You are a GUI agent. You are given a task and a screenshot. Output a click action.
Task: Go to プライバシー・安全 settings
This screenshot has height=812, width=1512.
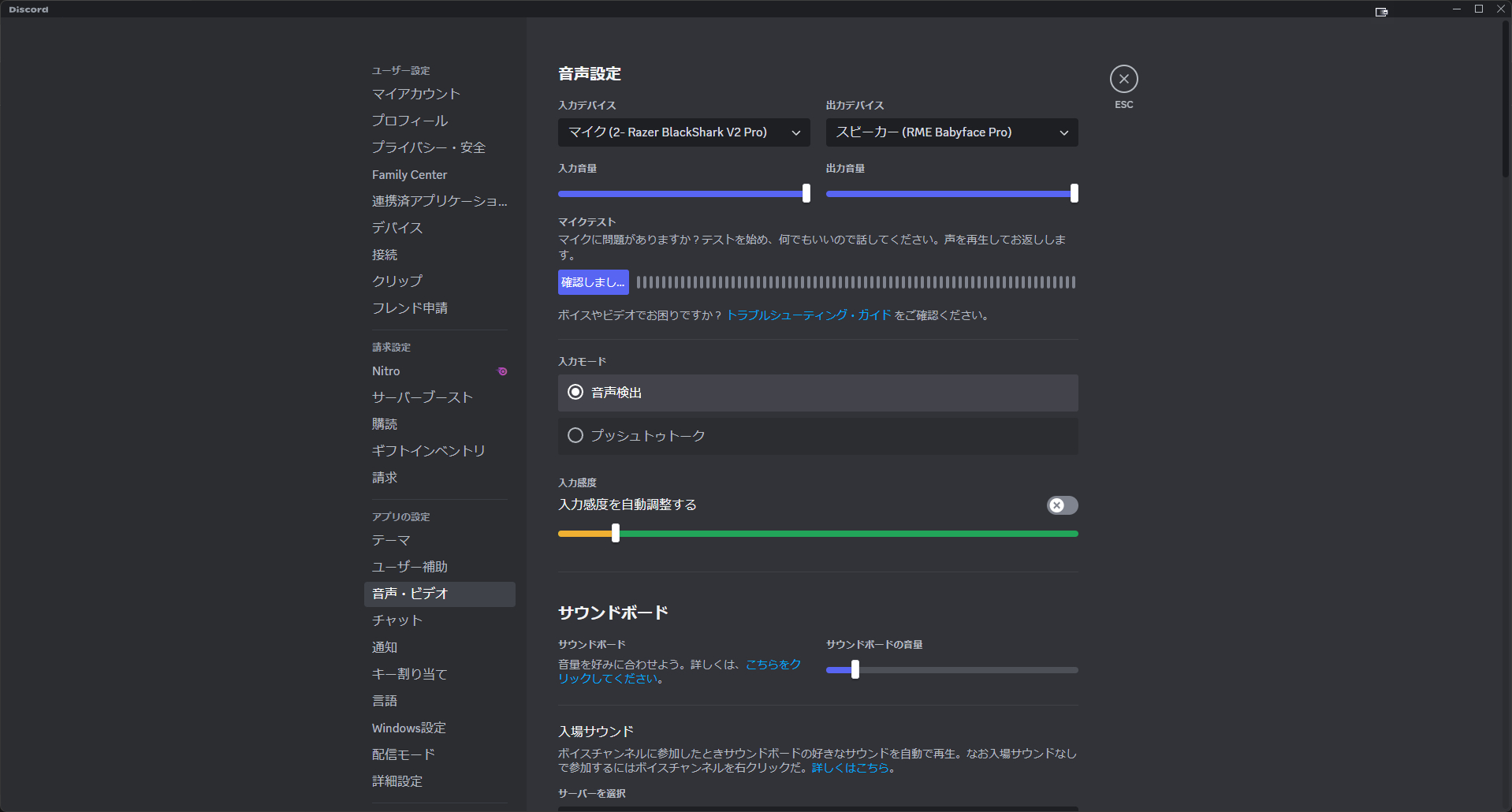pyautogui.click(x=440, y=147)
